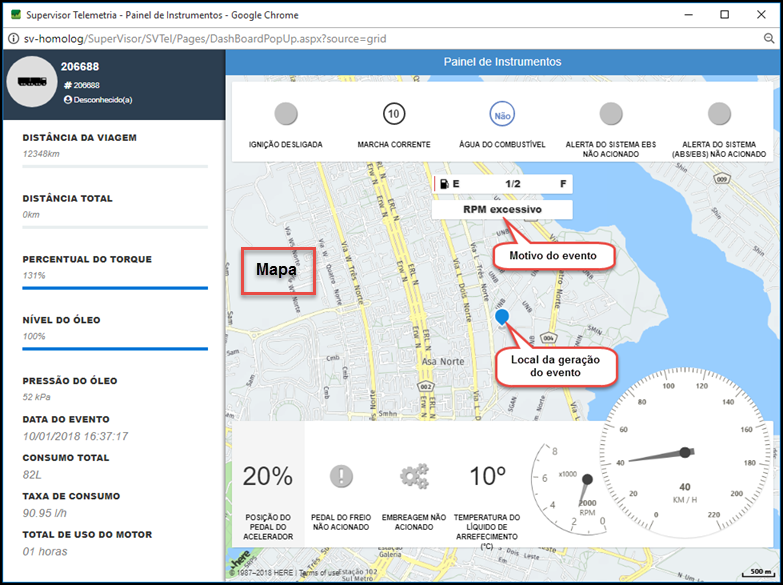Viewport: 783px width, 585px height.
Task: Click the total distance value 0km
Action: 31,214
